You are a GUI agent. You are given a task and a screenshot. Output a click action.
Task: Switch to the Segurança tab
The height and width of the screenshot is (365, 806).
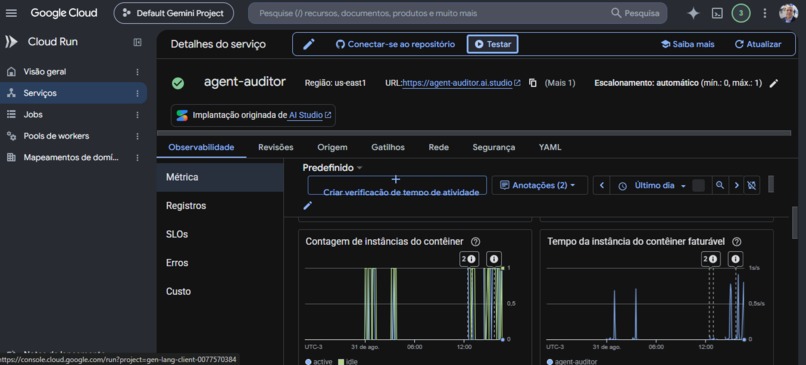pyautogui.click(x=493, y=147)
